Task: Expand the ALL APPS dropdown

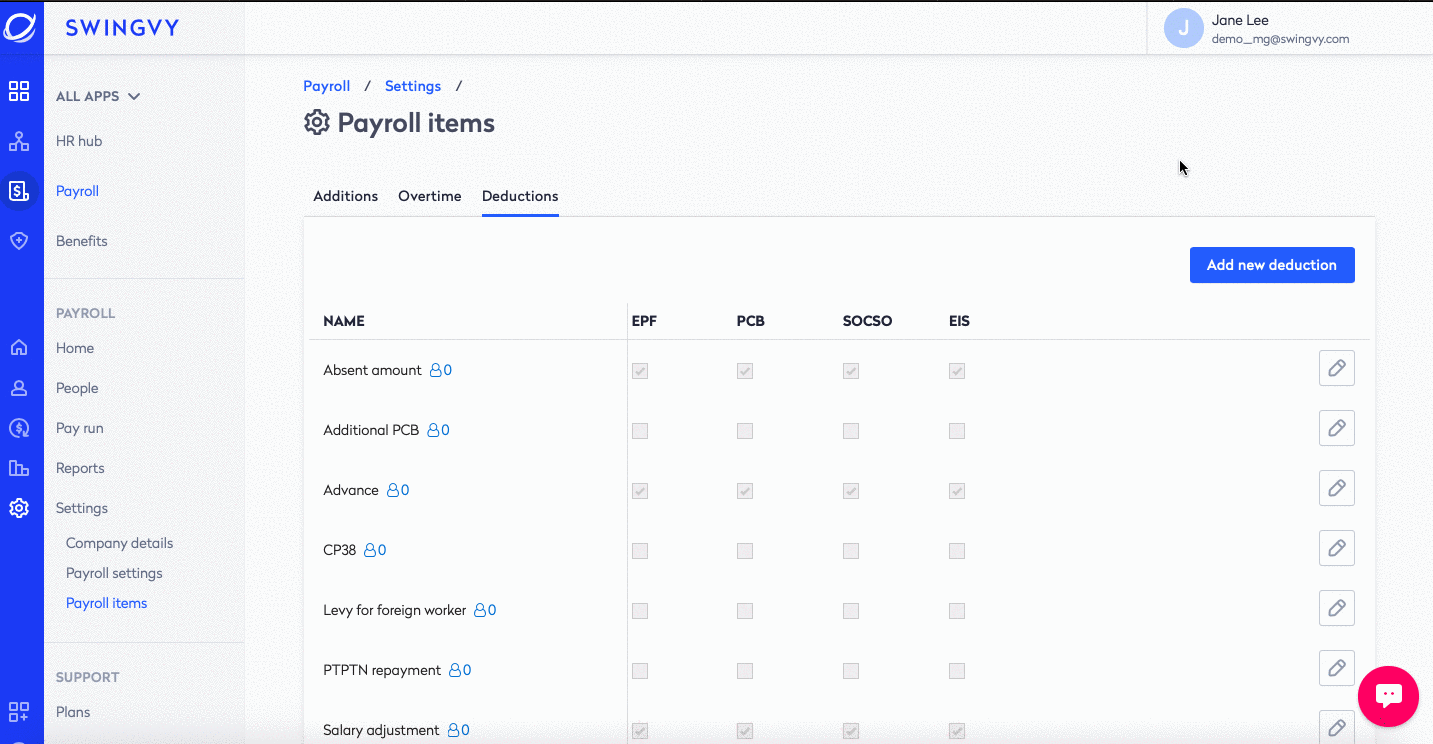Action: pyautogui.click(x=98, y=96)
